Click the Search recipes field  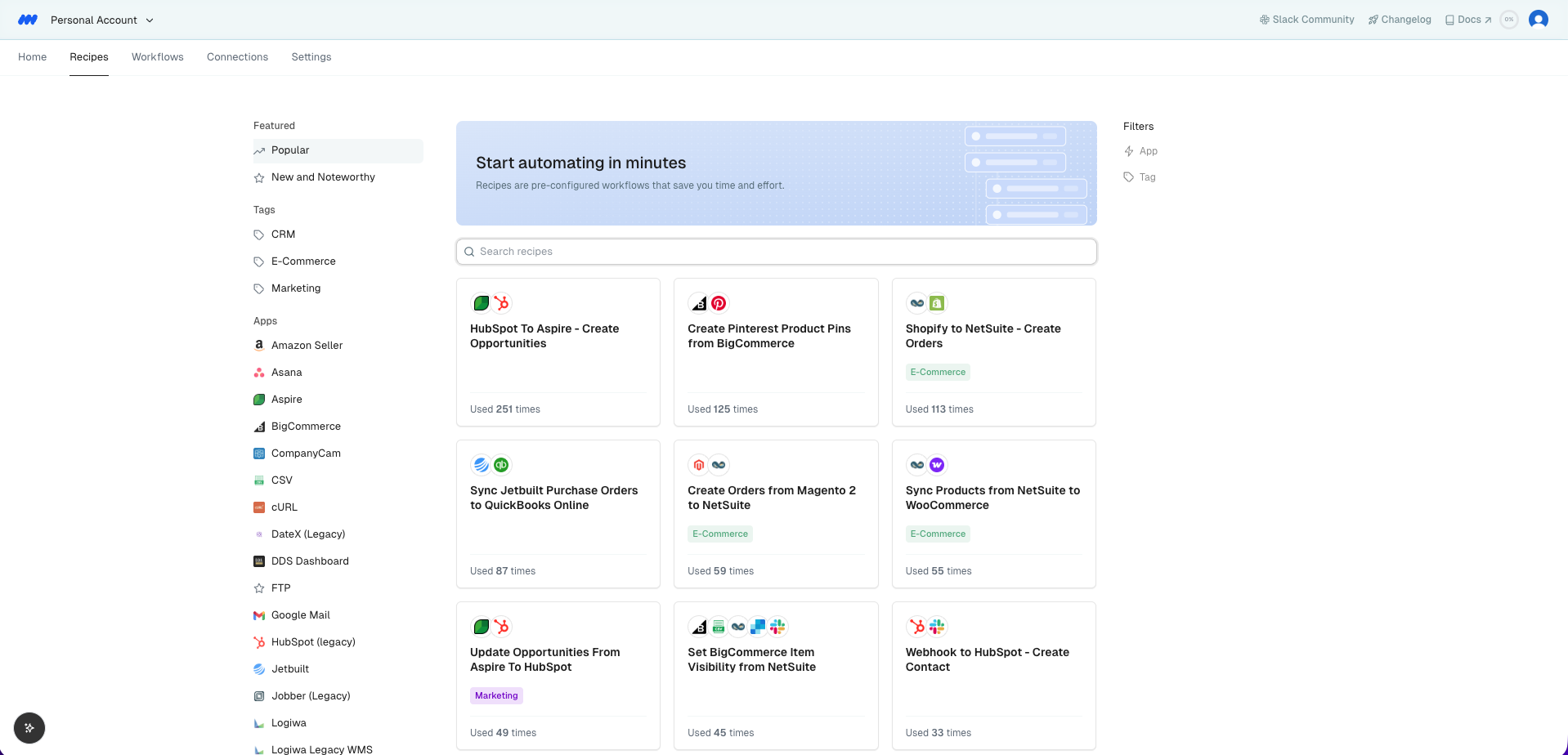coord(776,252)
